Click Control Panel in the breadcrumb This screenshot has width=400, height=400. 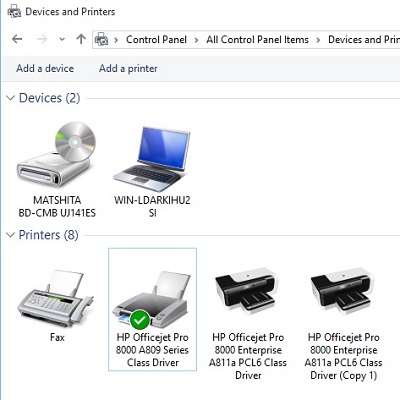click(156, 40)
